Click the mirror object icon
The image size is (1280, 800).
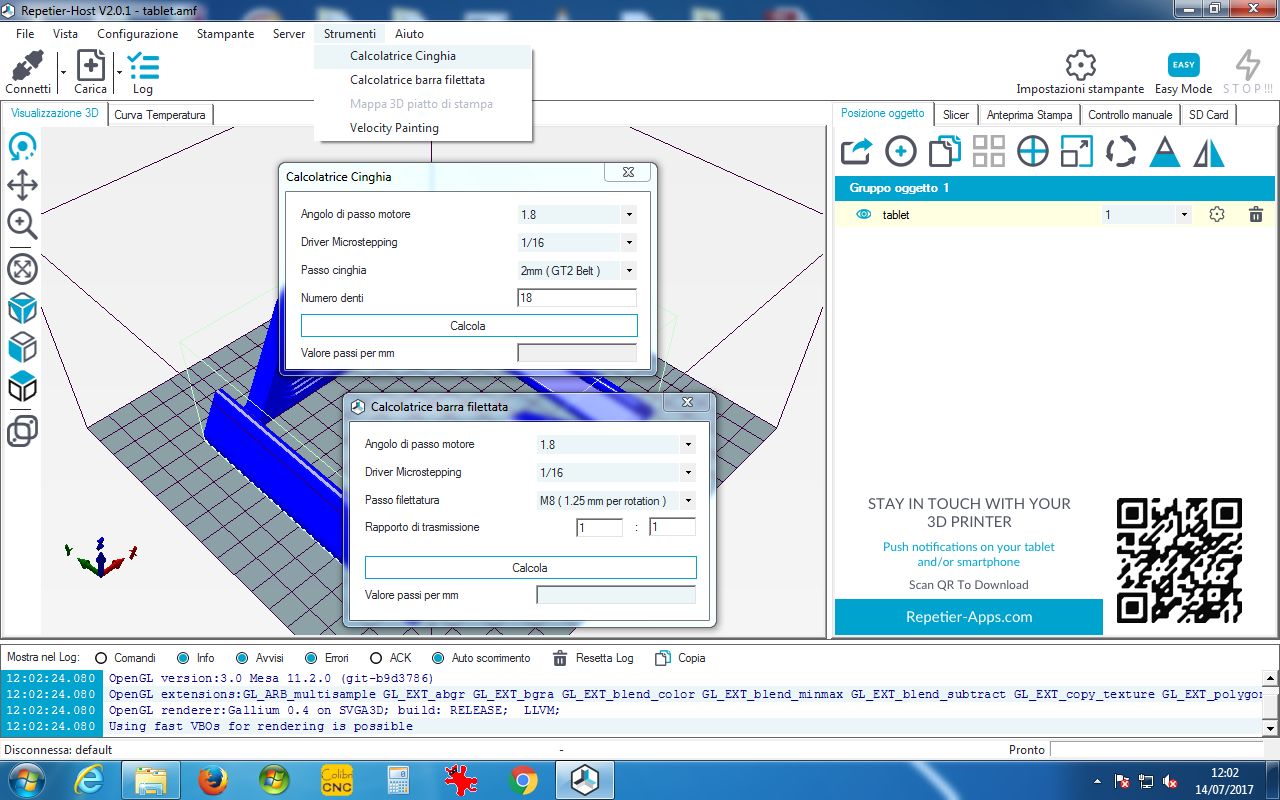coord(1209,151)
